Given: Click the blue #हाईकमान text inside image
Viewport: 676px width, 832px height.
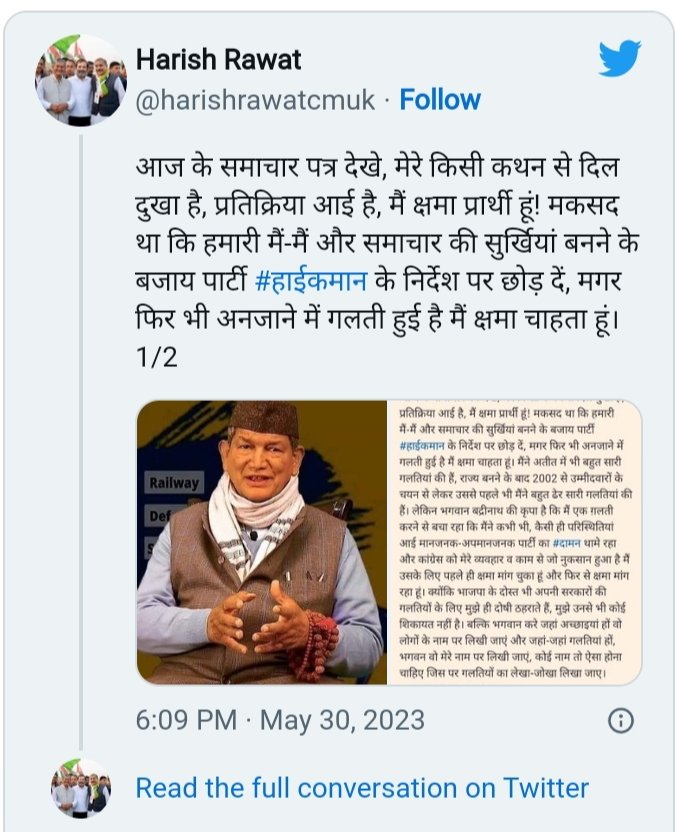Looking at the screenshot, I should tap(429, 446).
